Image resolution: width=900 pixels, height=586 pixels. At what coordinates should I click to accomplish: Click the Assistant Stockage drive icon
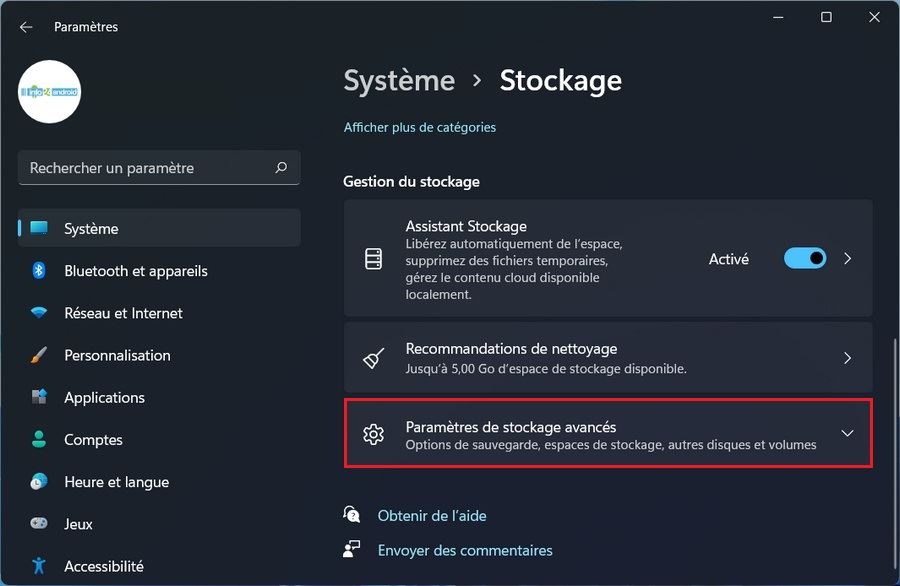[x=374, y=258]
